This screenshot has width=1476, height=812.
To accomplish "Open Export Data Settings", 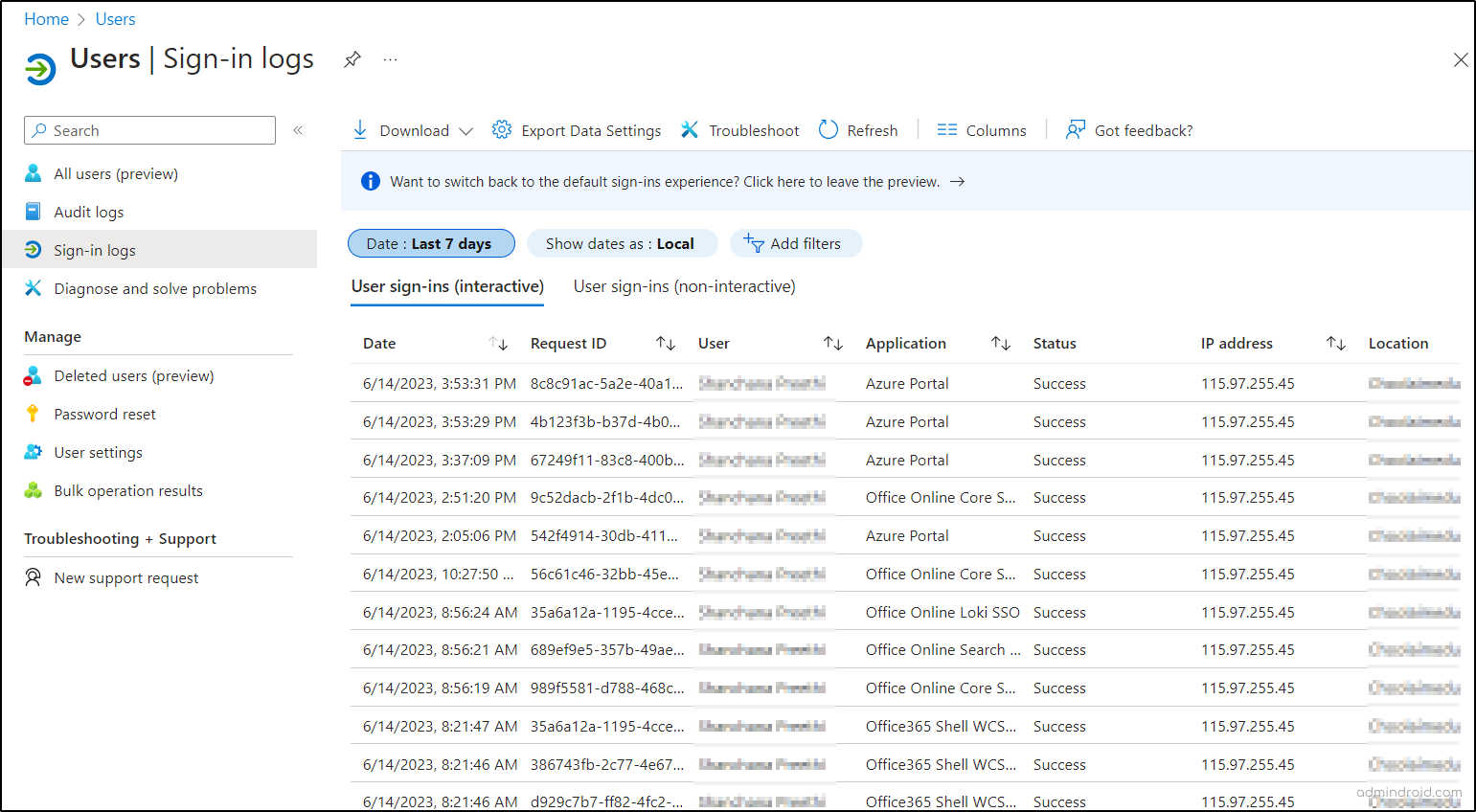I will (x=576, y=130).
